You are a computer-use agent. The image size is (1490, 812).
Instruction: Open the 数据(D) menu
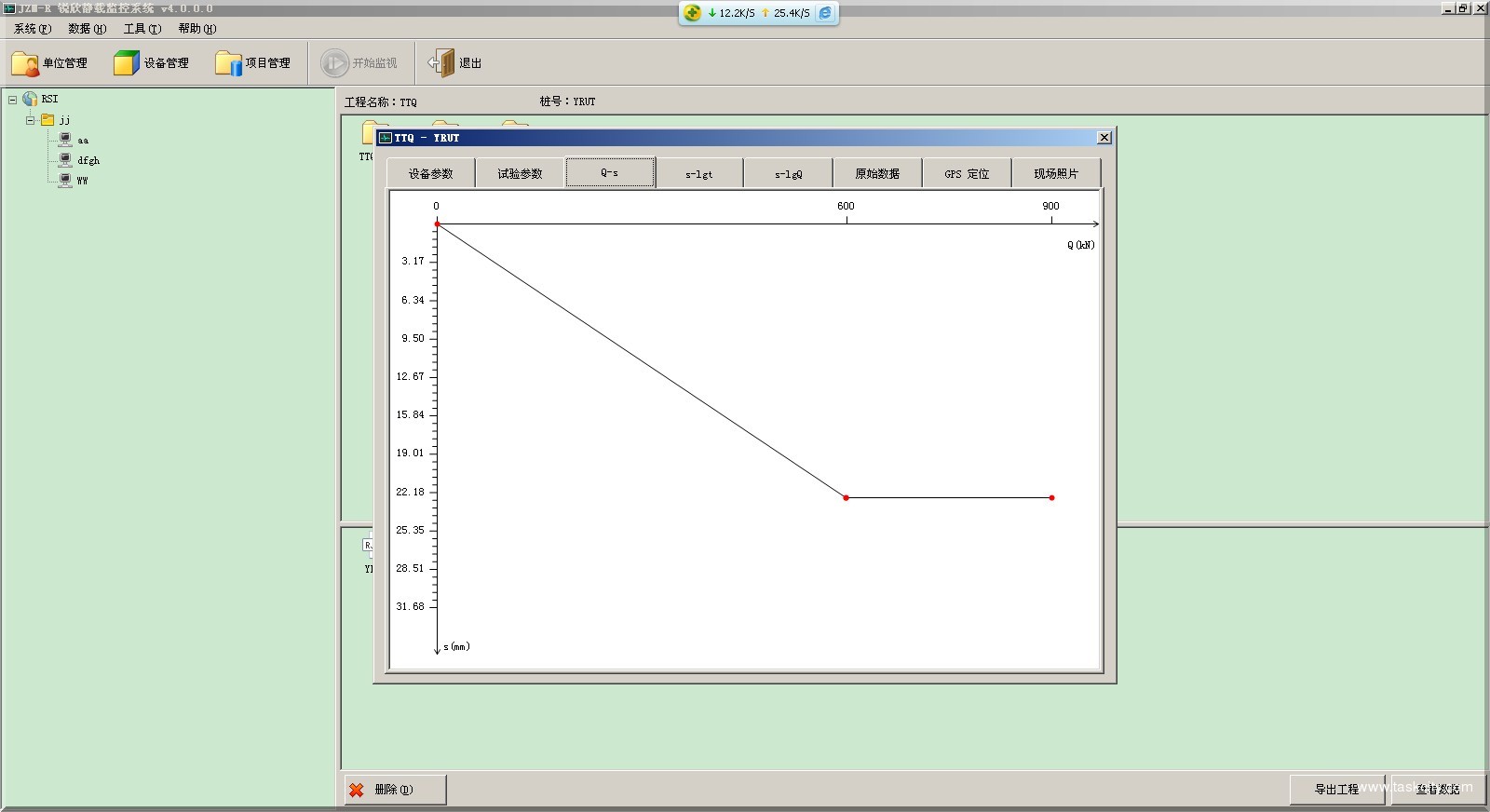coord(87,29)
